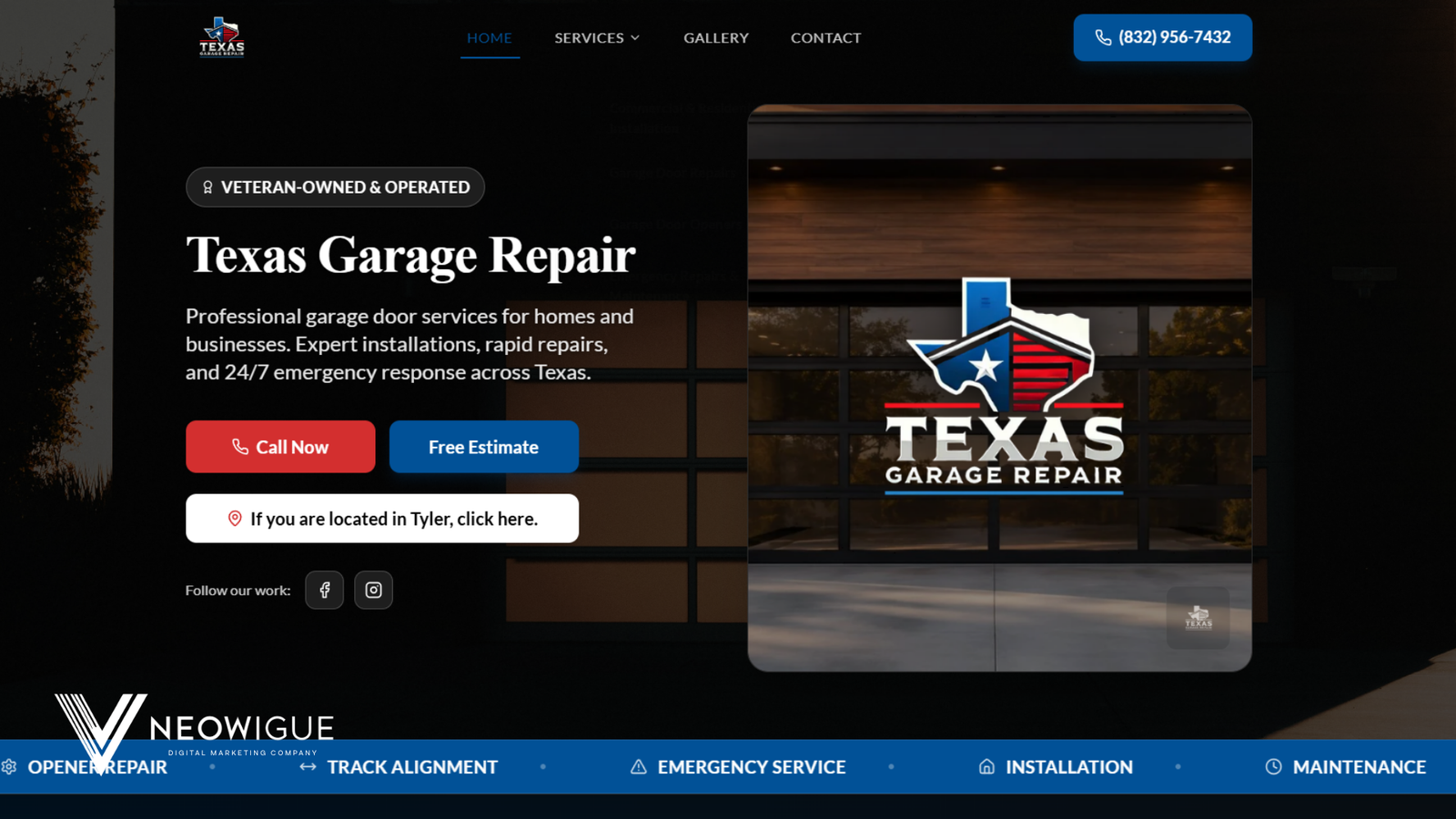Select the Emergency Service ticker text
This screenshot has width=1456, height=819.
coord(752,767)
